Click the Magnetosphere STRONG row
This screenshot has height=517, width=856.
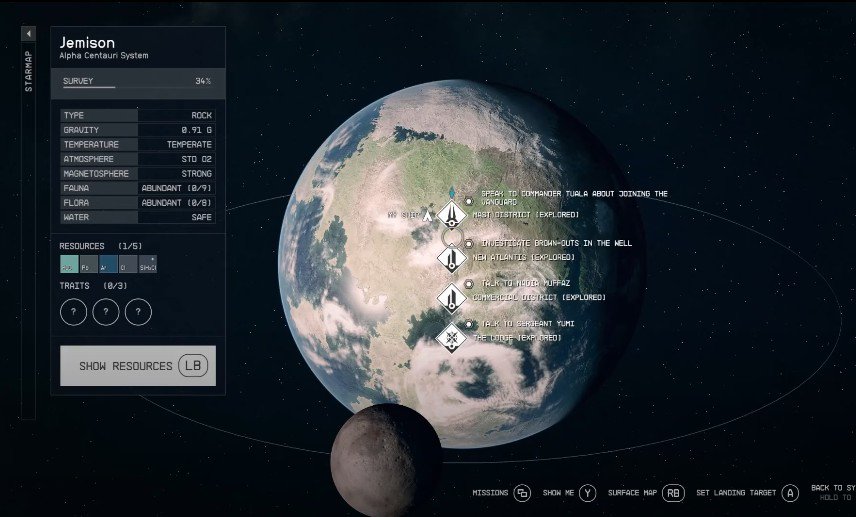click(x=138, y=174)
